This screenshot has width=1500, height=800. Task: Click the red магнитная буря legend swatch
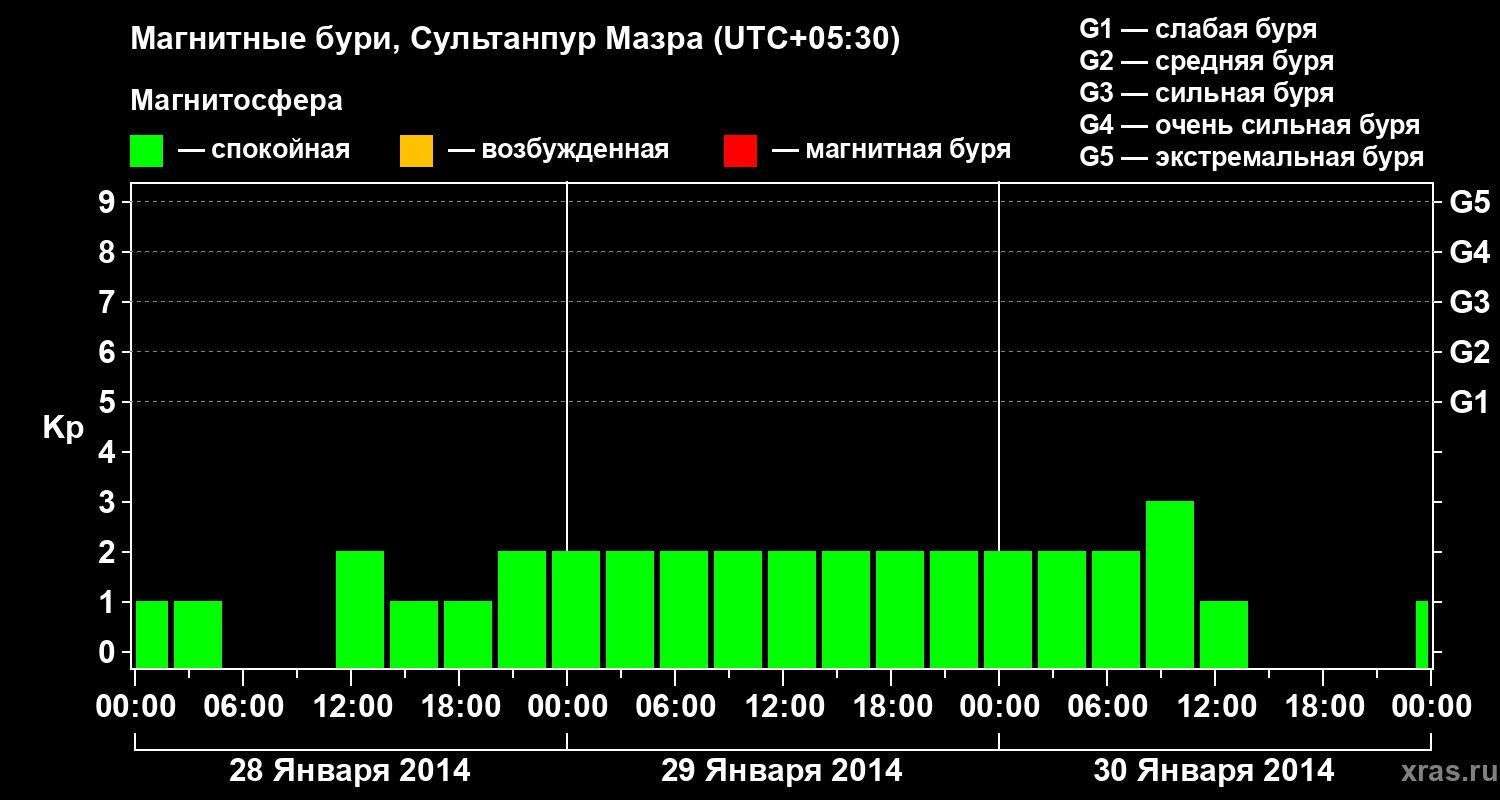tap(740, 151)
